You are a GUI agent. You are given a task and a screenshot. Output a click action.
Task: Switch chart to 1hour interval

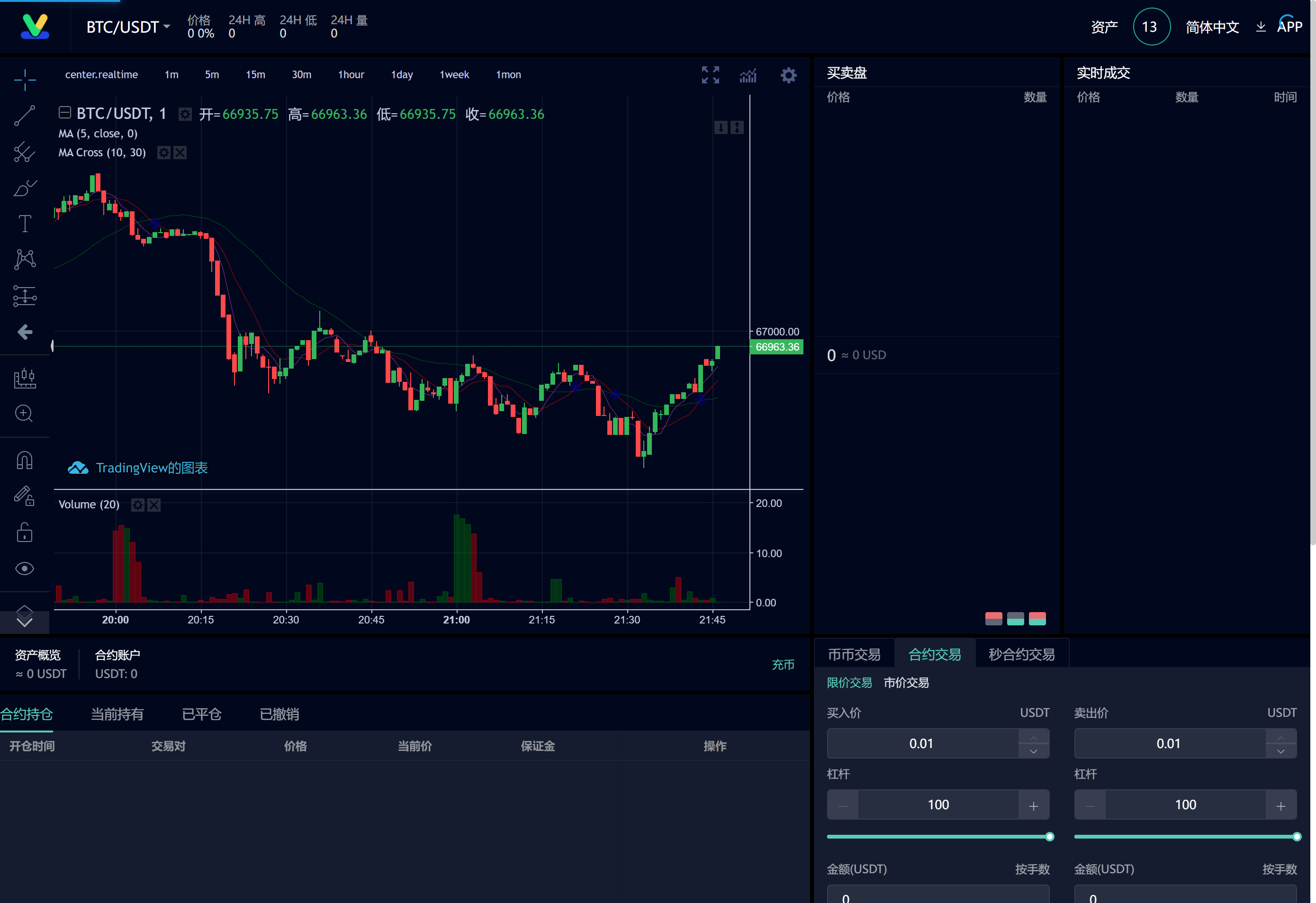coord(351,75)
